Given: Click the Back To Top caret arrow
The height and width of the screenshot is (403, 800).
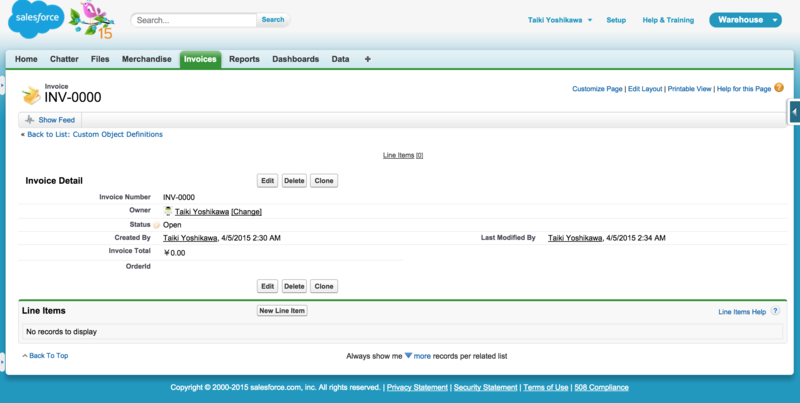Looking at the screenshot, I should pos(24,356).
